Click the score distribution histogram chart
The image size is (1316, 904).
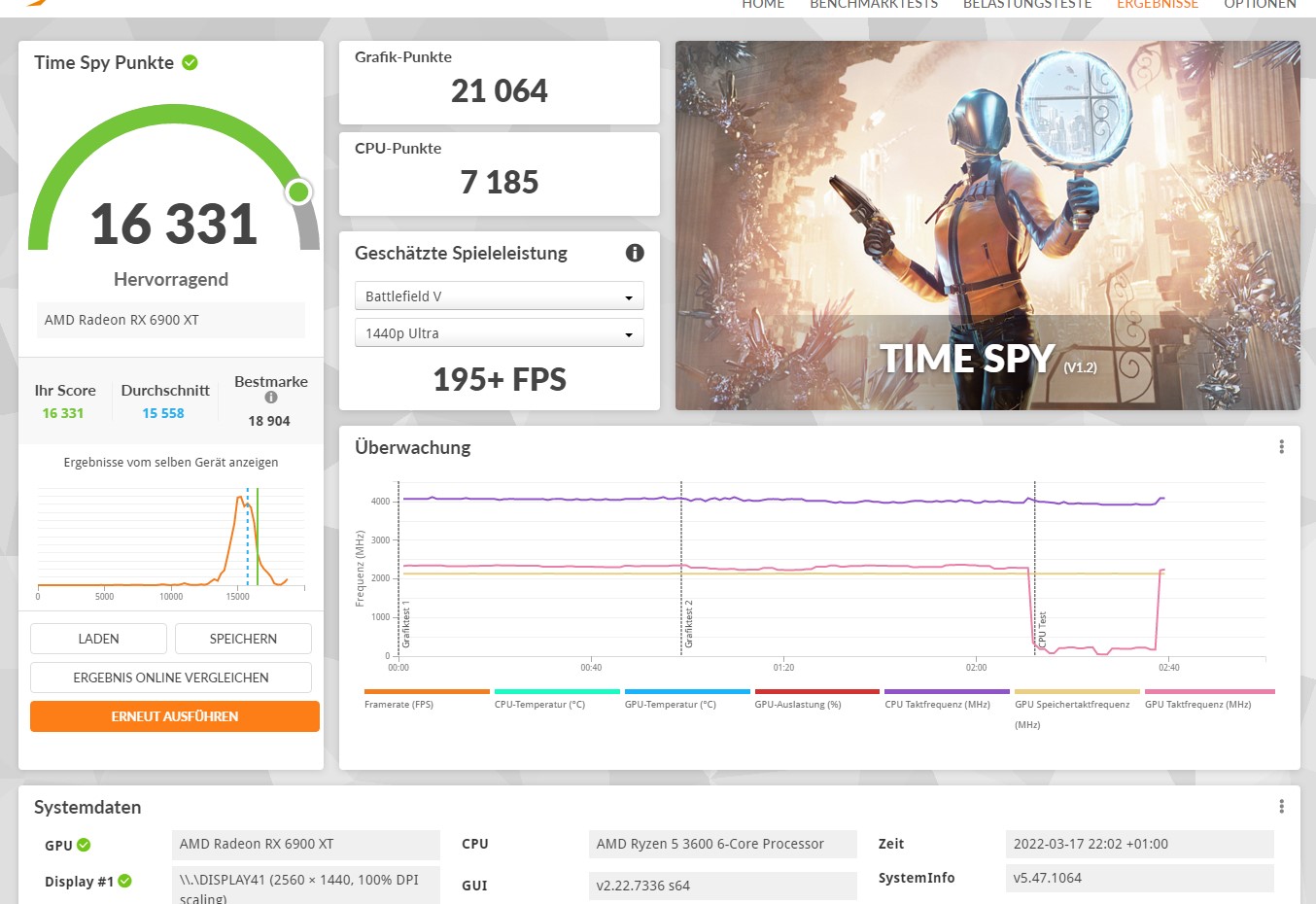pos(171,542)
